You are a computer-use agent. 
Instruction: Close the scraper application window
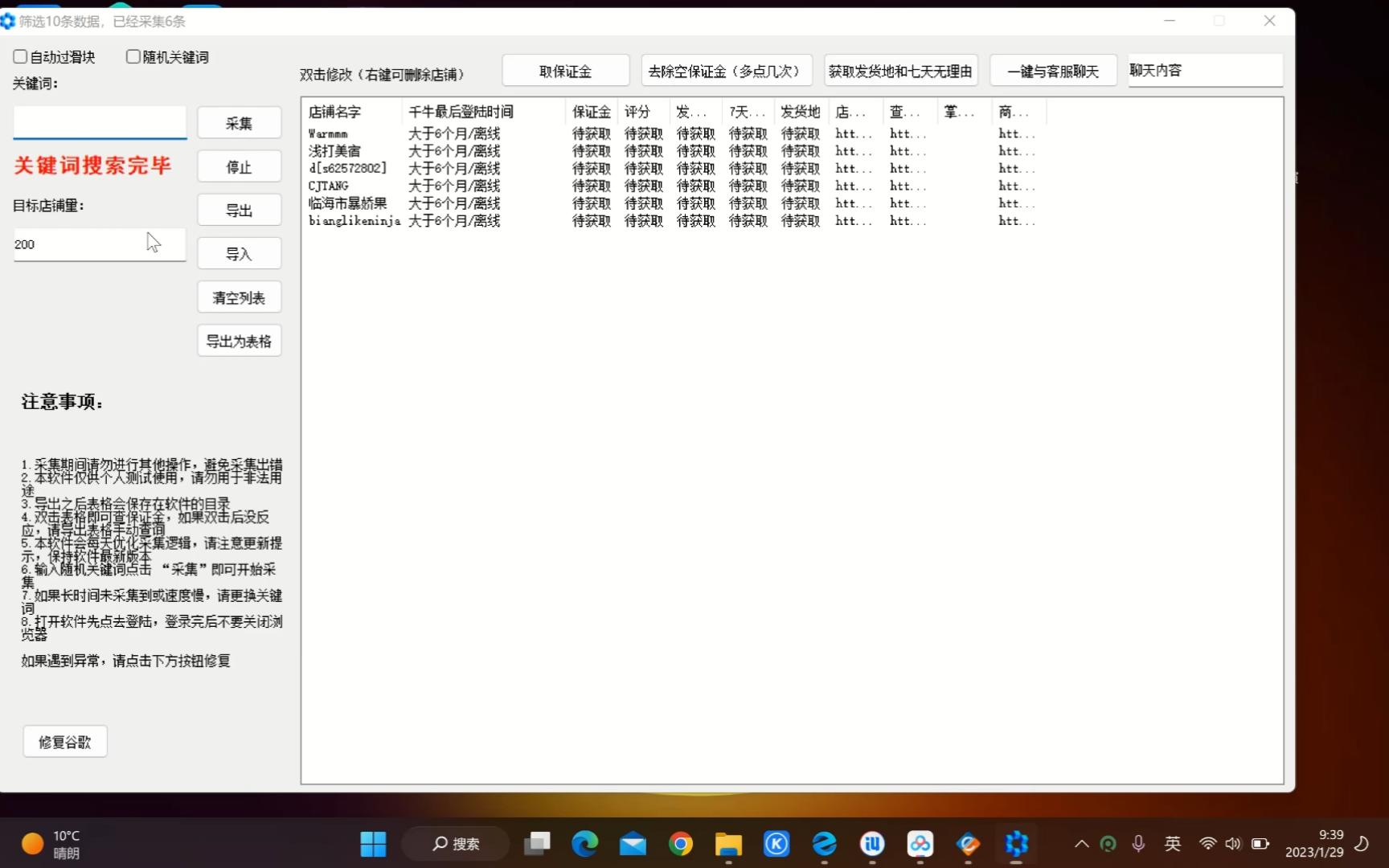click(1269, 21)
